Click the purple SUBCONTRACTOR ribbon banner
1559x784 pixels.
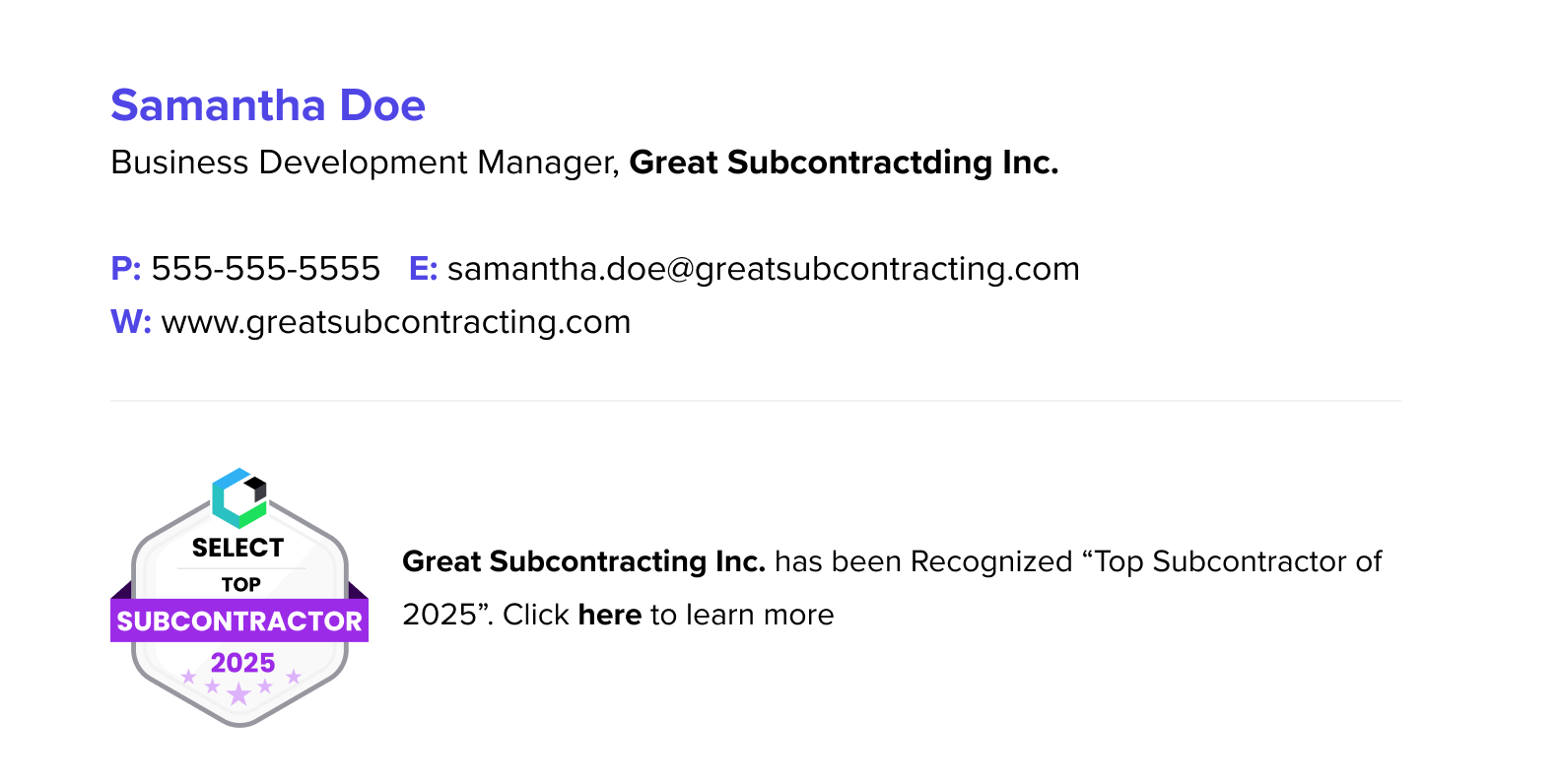pos(239,621)
